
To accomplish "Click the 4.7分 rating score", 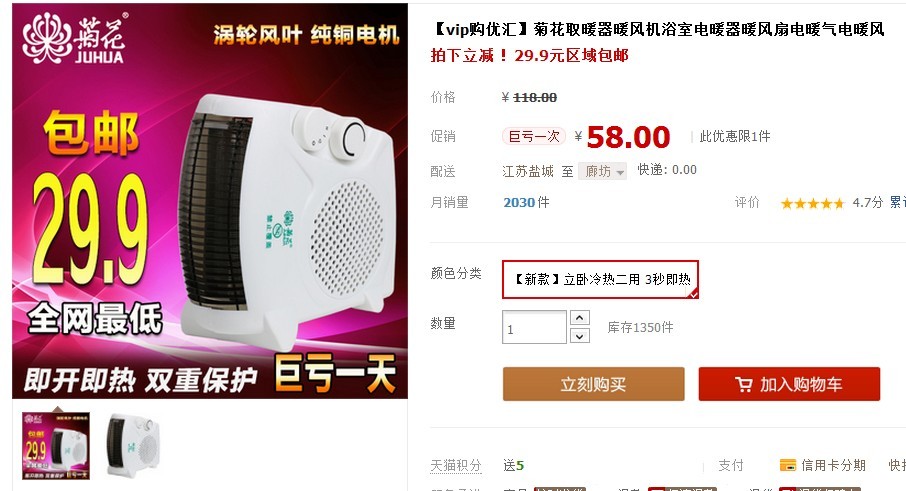I will [x=868, y=203].
